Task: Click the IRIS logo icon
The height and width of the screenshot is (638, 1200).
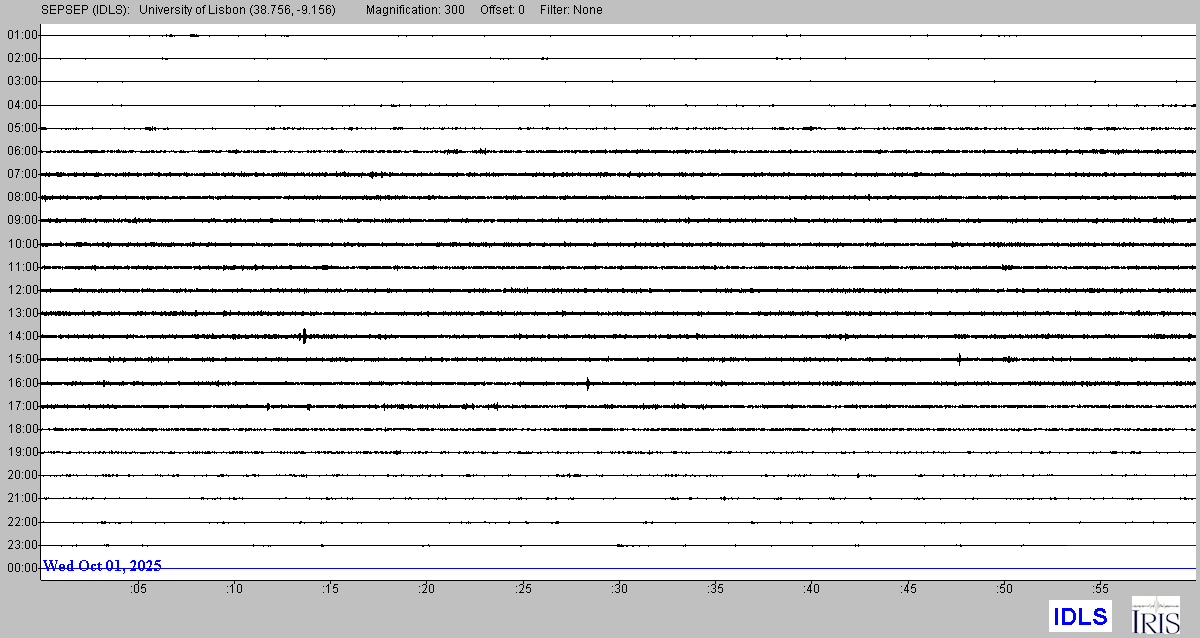Action: tap(1155, 615)
